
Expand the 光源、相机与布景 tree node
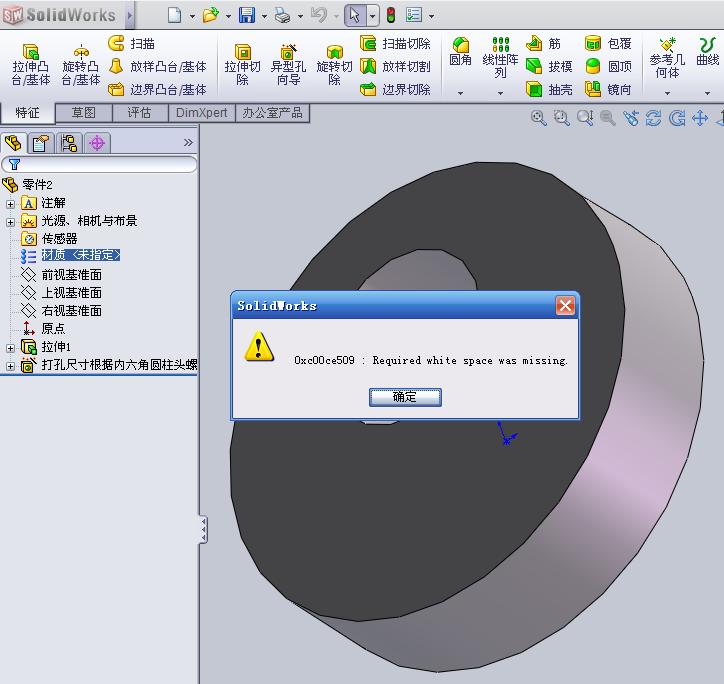[10, 222]
